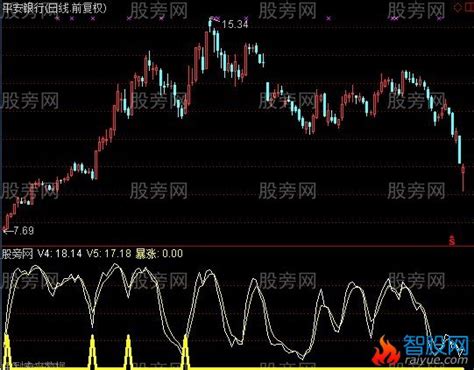Viewport: 474px width, 370px height.
Task: Click the 暴涨: 0.00 indicator value
Action: click(159, 254)
